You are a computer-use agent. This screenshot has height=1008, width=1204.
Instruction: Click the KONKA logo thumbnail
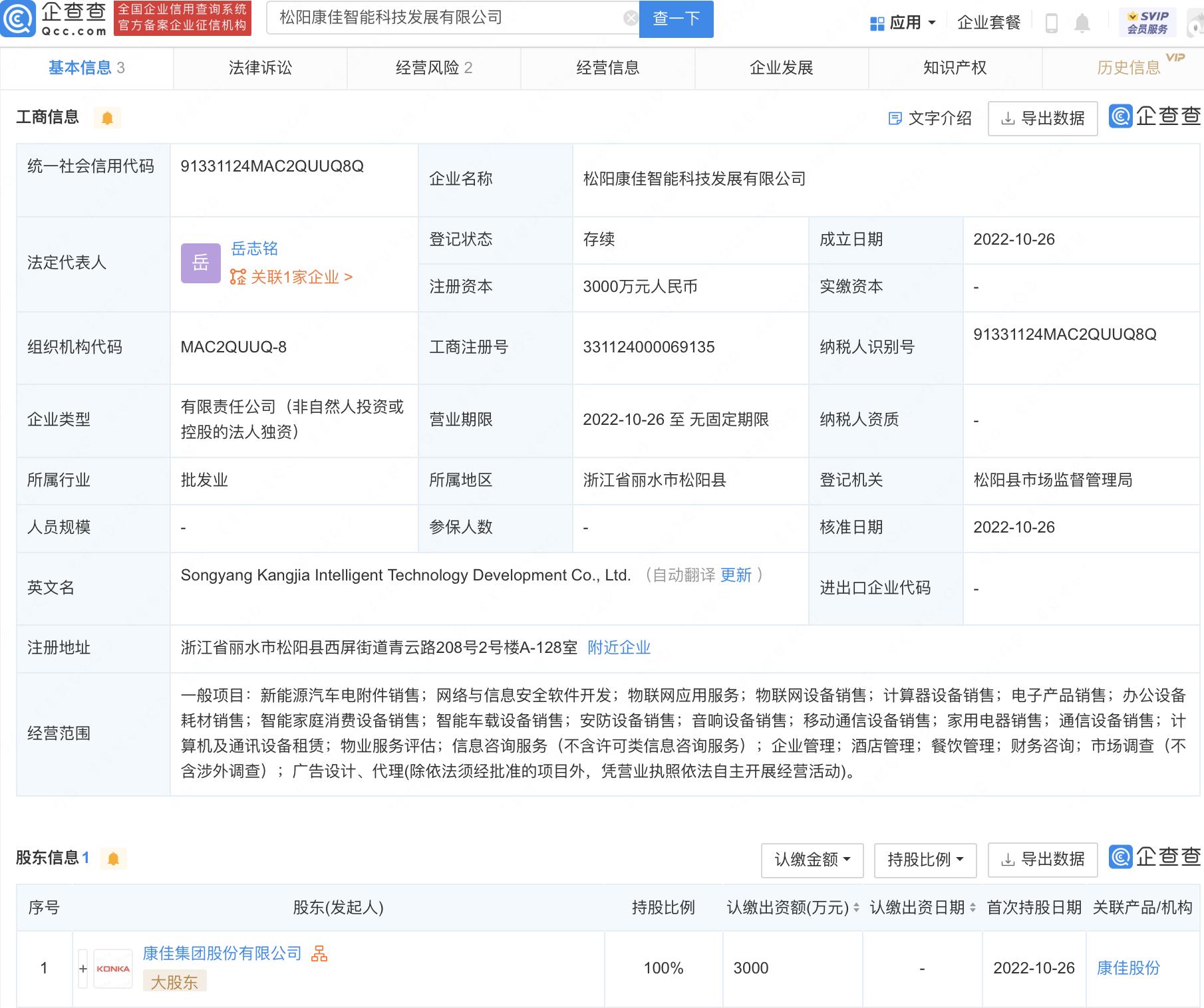(x=113, y=969)
